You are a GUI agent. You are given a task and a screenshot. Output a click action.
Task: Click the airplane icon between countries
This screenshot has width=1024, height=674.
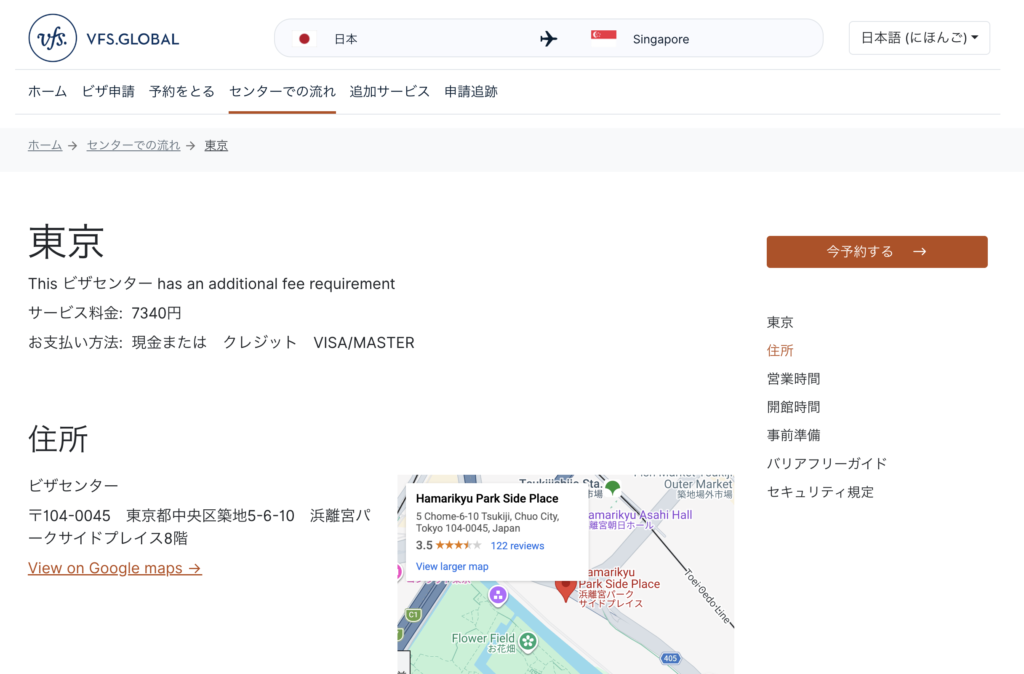coord(549,39)
